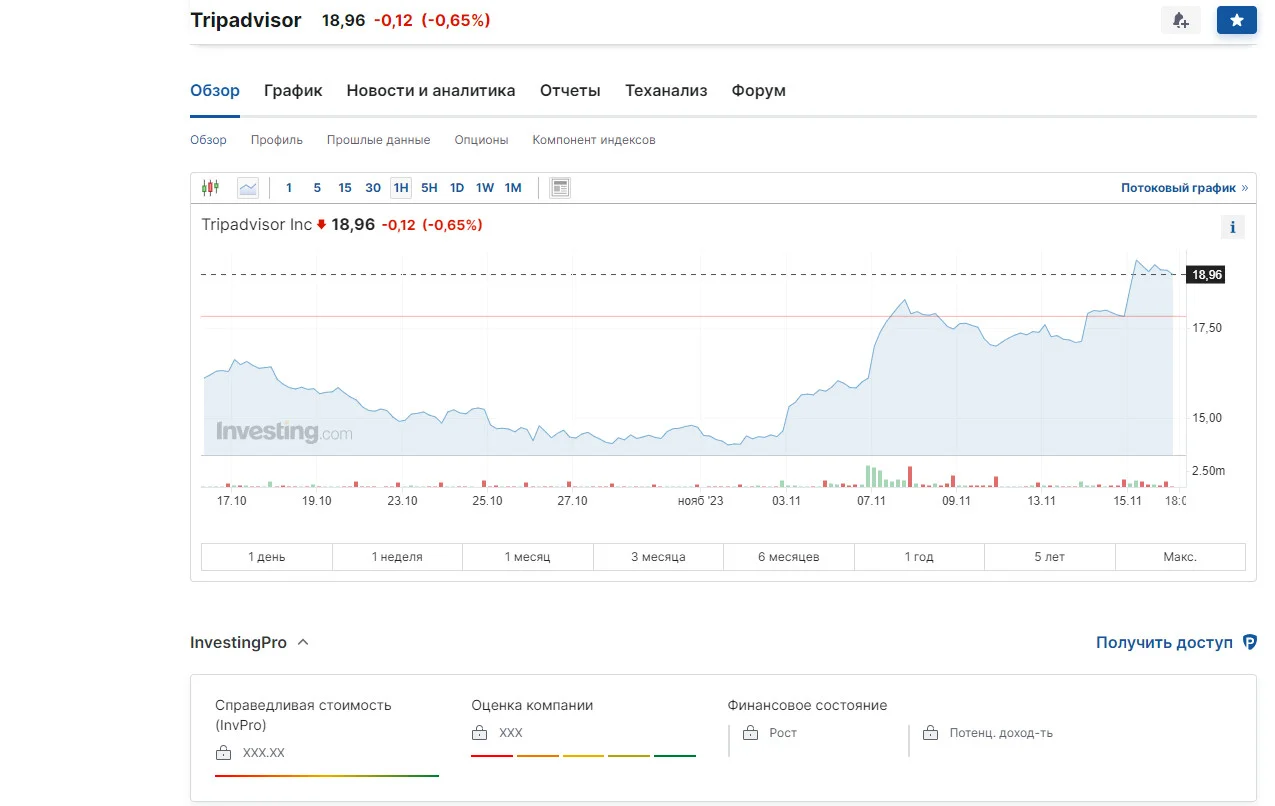Click the InvestingPro logo icon beside Получить доступ
This screenshot has height=806, width=1275.
[1249, 642]
